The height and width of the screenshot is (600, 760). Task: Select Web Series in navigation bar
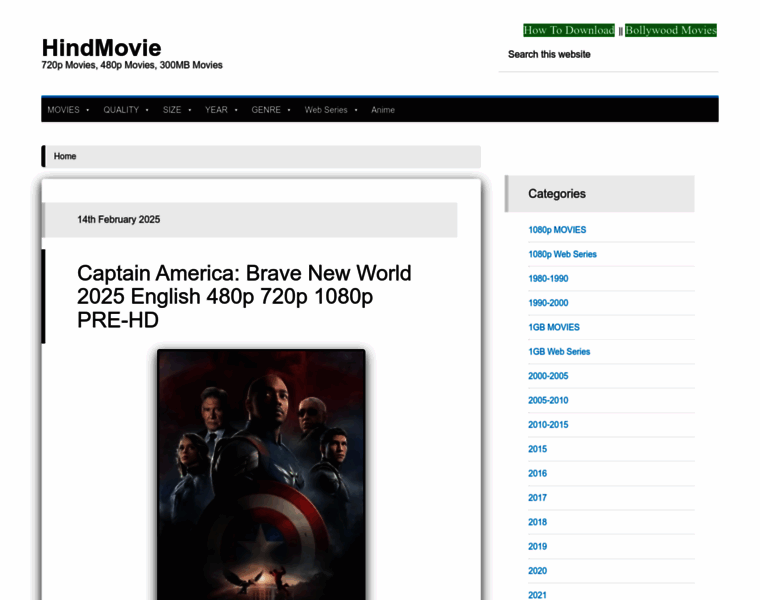[x=331, y=110]
